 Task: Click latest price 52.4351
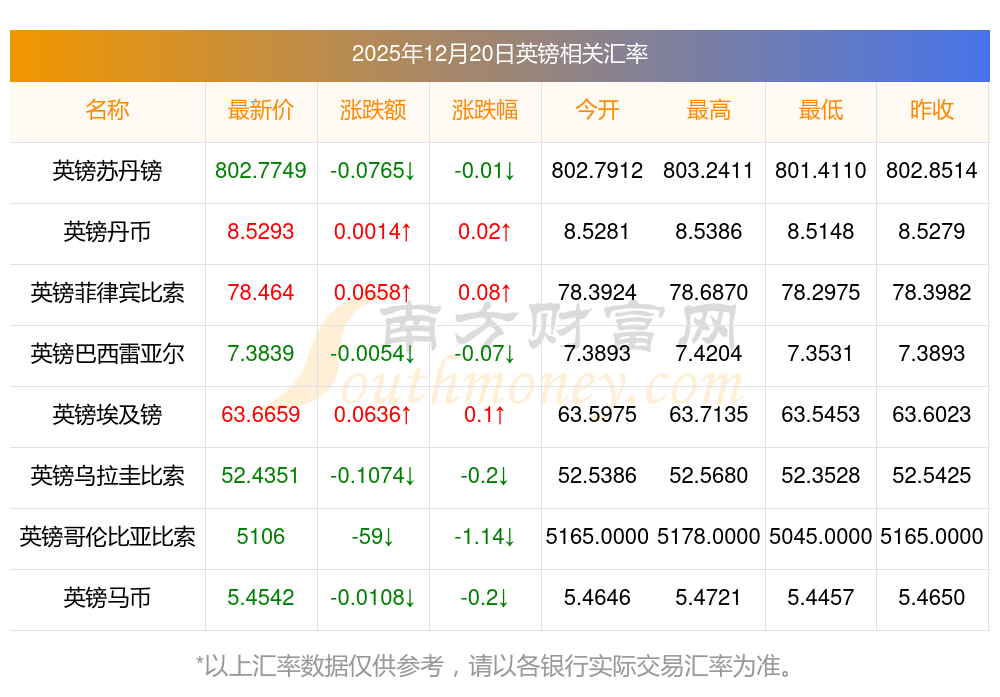[260, 476]
